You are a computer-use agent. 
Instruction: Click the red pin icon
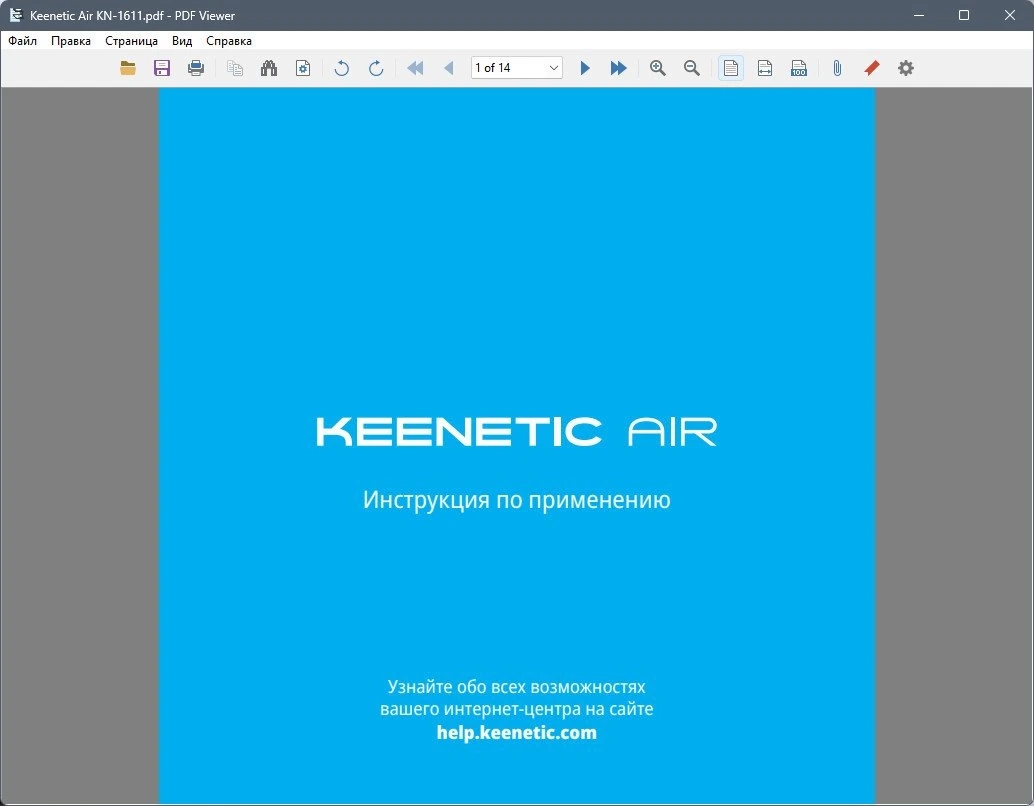click(x=872, y=68)
